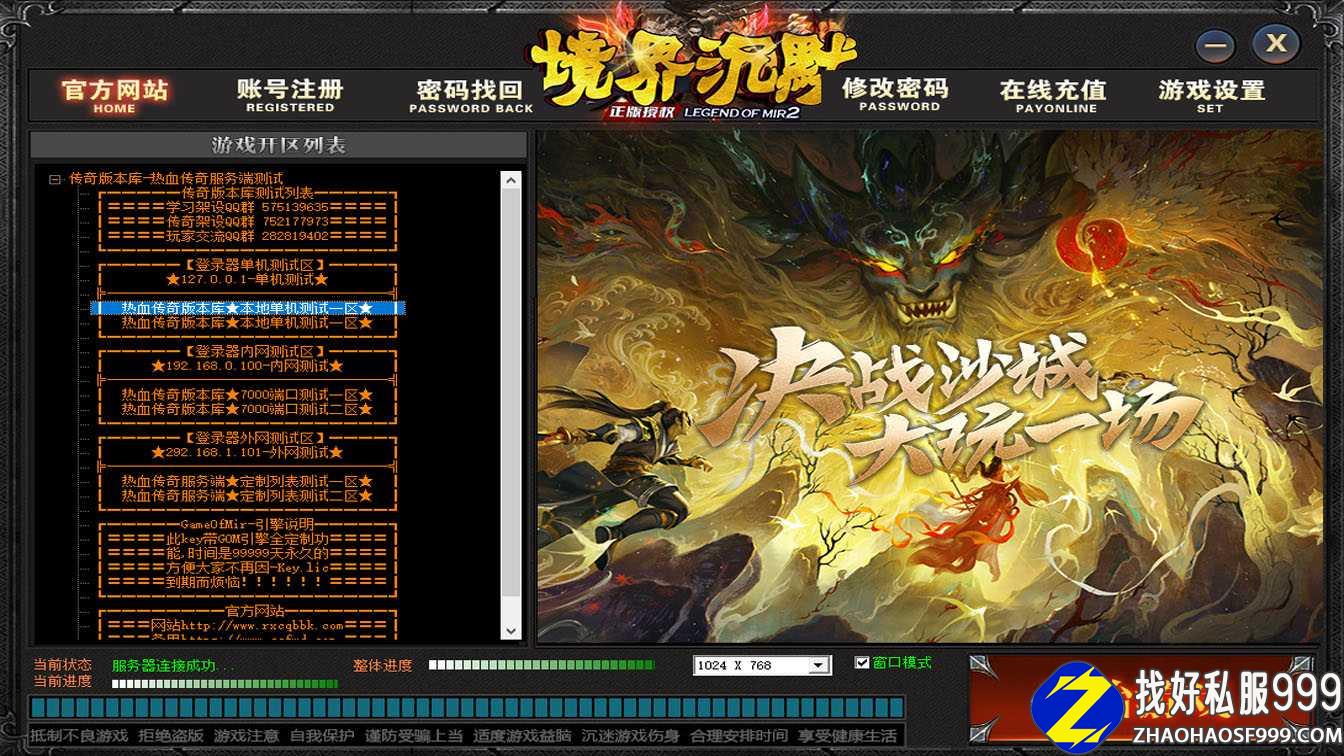
Task: Choose 定制列表测试一区 server
Action: (x=247, y=481)
